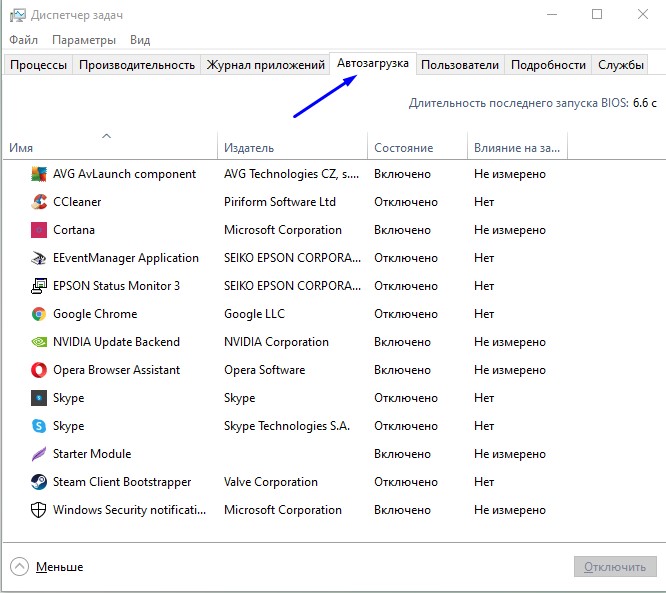Open the Файл menu

tap(23, 40)
